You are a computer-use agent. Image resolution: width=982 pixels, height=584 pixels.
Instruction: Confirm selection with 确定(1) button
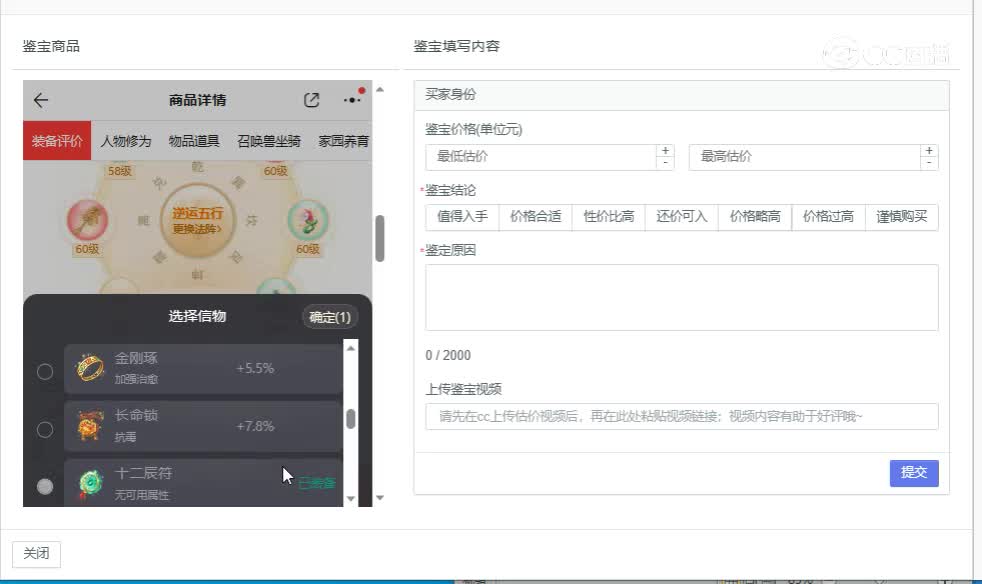tap(330, 317)
